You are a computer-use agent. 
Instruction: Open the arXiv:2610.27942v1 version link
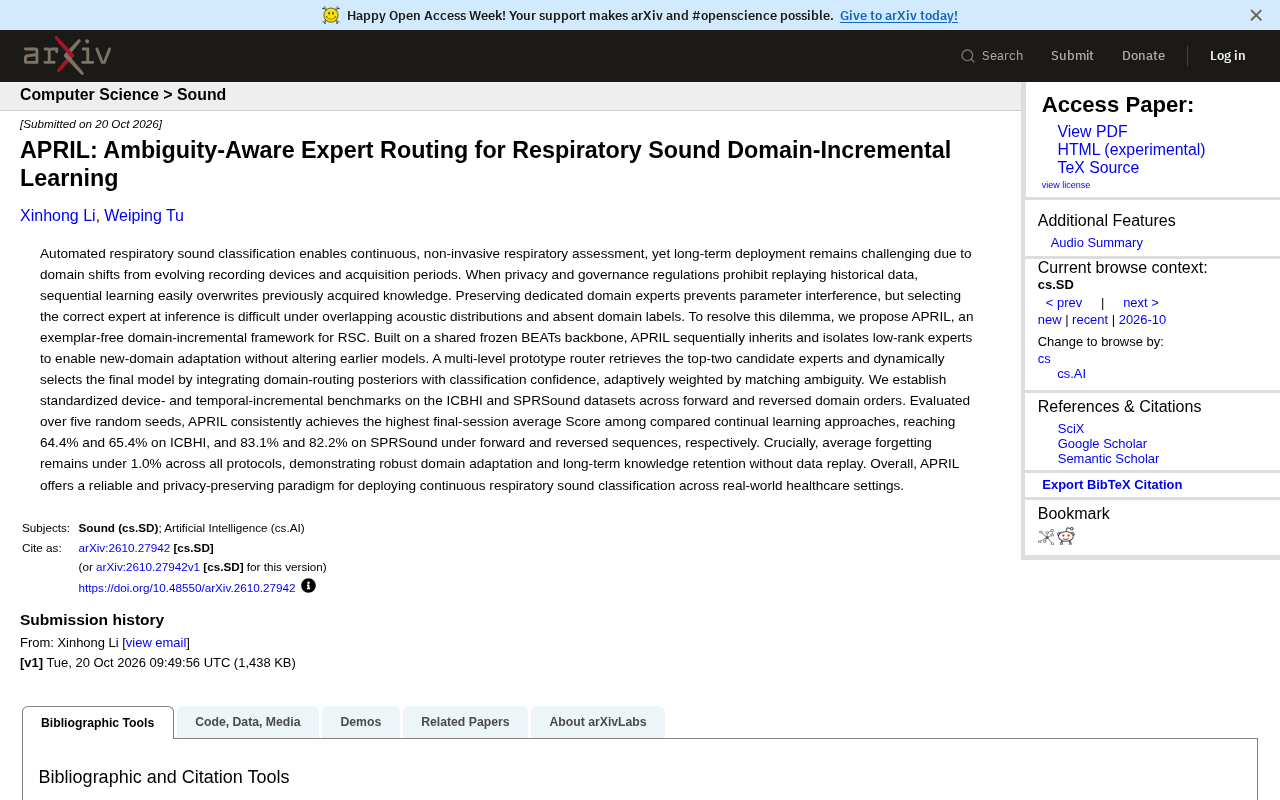[148, 567]
